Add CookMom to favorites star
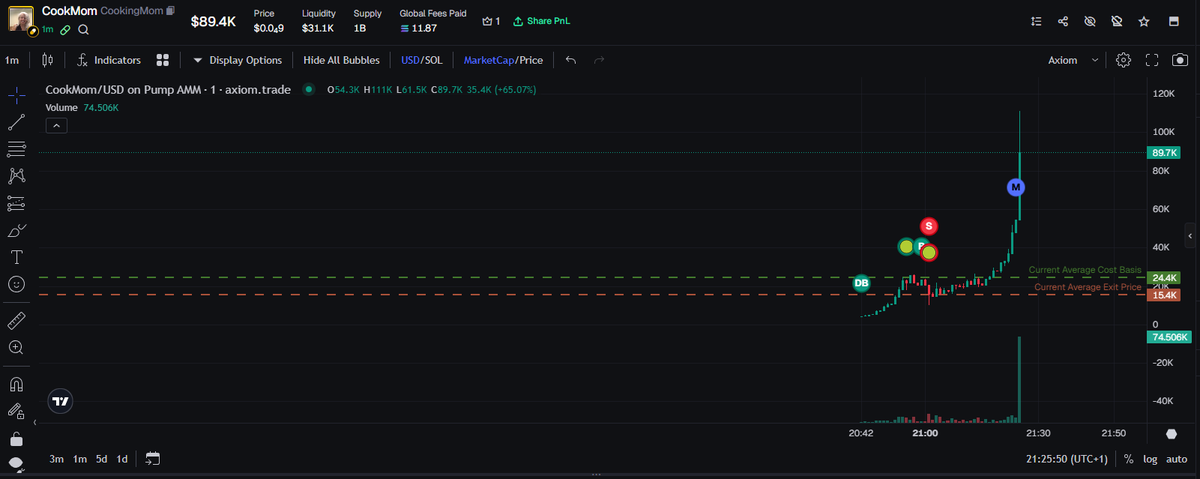The image size is (1200, 479). coord(1144,21)
